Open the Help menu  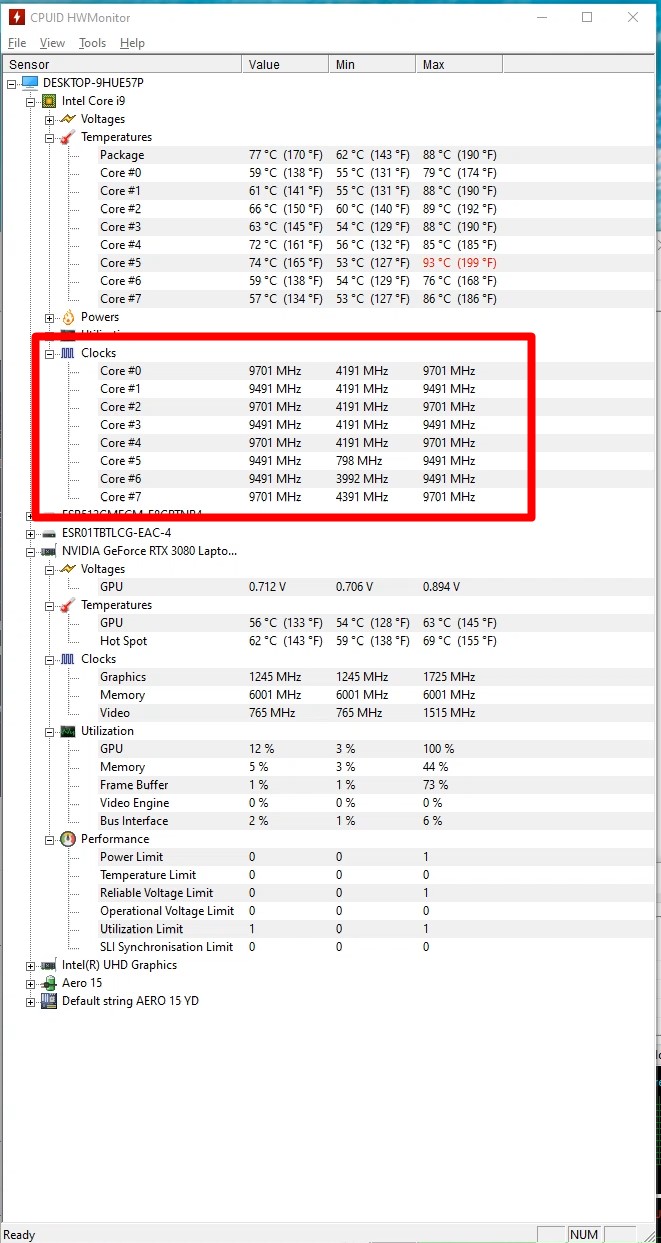coord(132,43)
